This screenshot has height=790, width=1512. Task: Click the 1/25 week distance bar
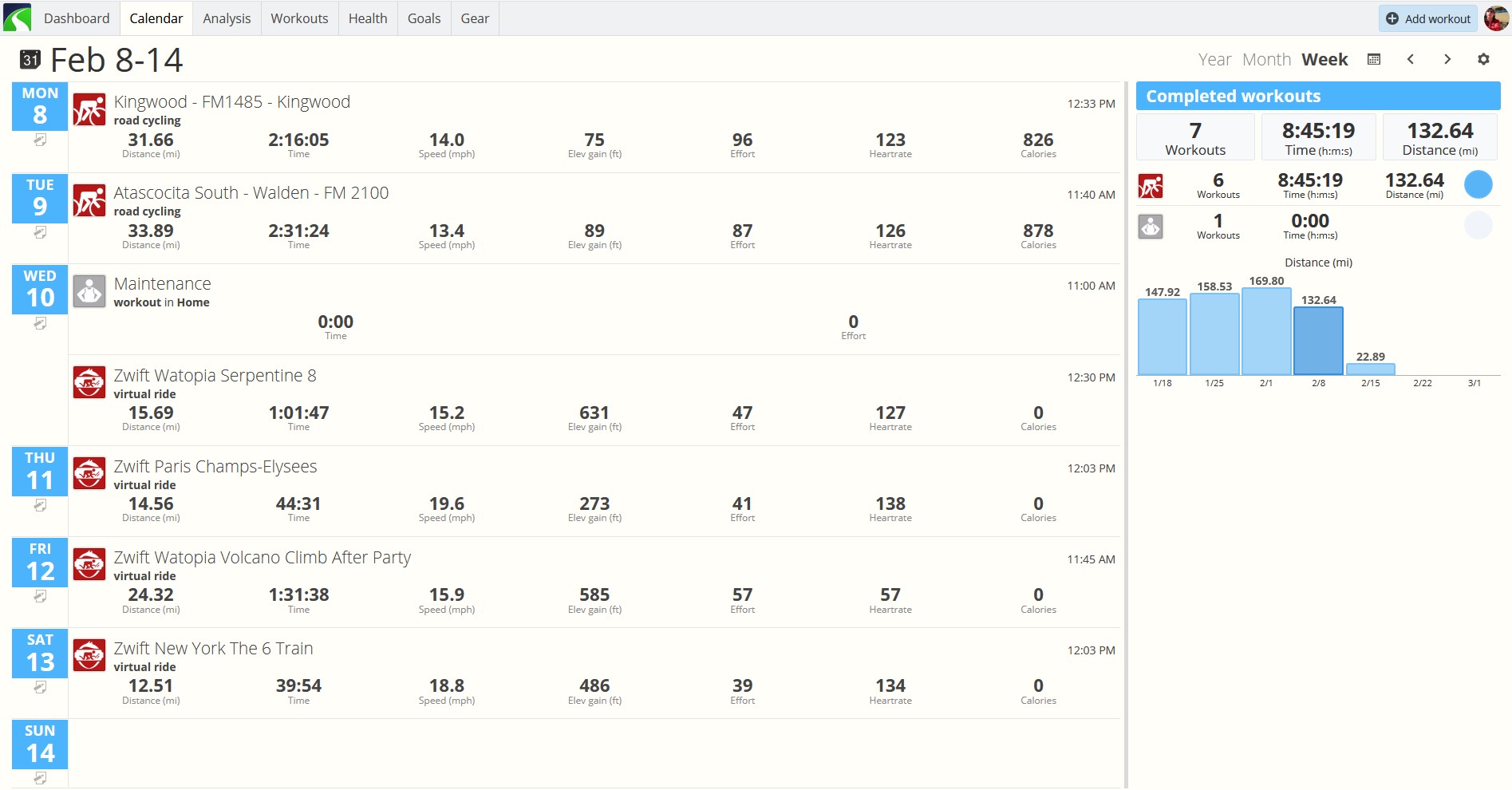(1214, 334)
